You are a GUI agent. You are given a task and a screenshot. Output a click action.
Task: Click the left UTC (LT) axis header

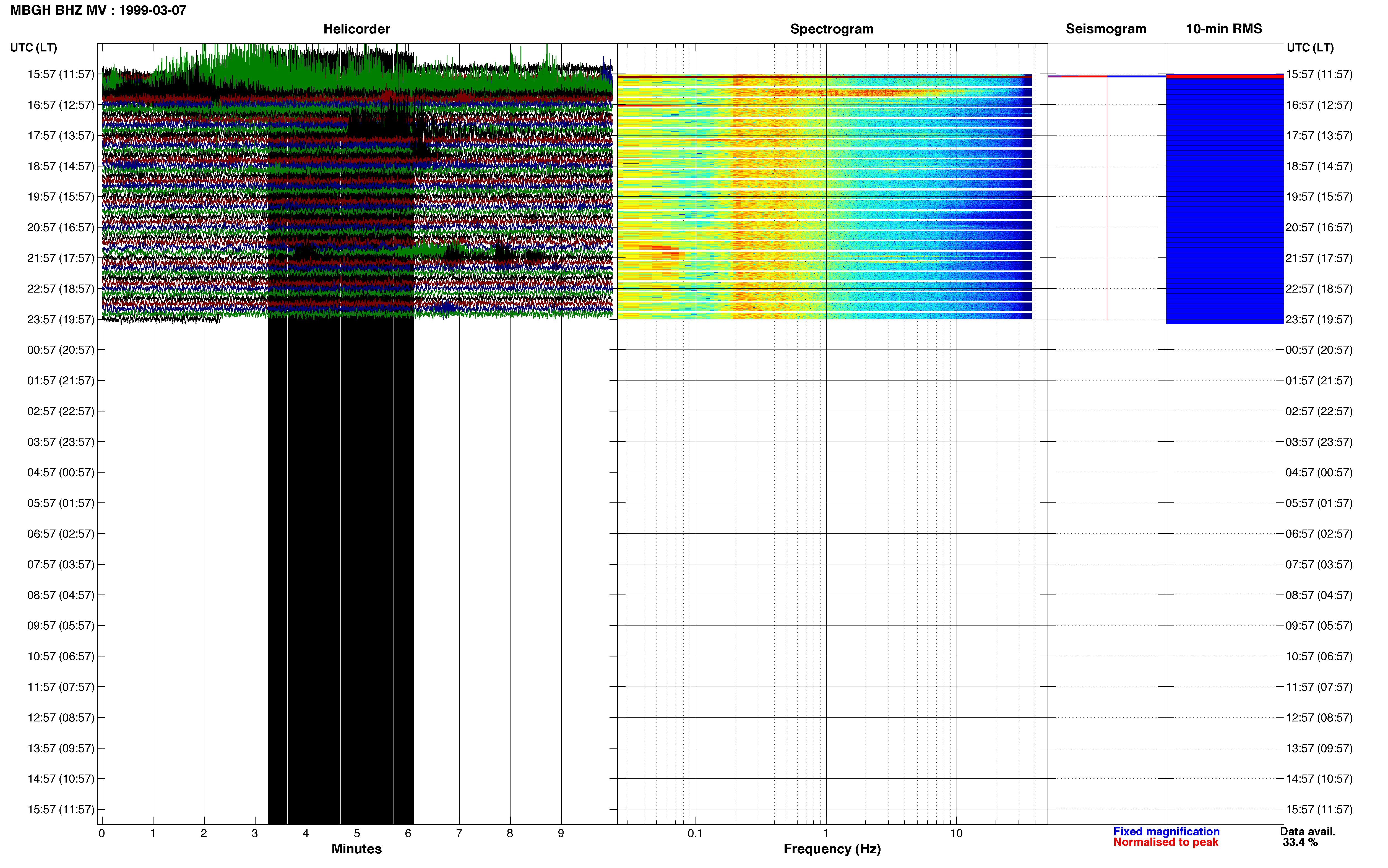pyautogui.click(x=33, y=48)
